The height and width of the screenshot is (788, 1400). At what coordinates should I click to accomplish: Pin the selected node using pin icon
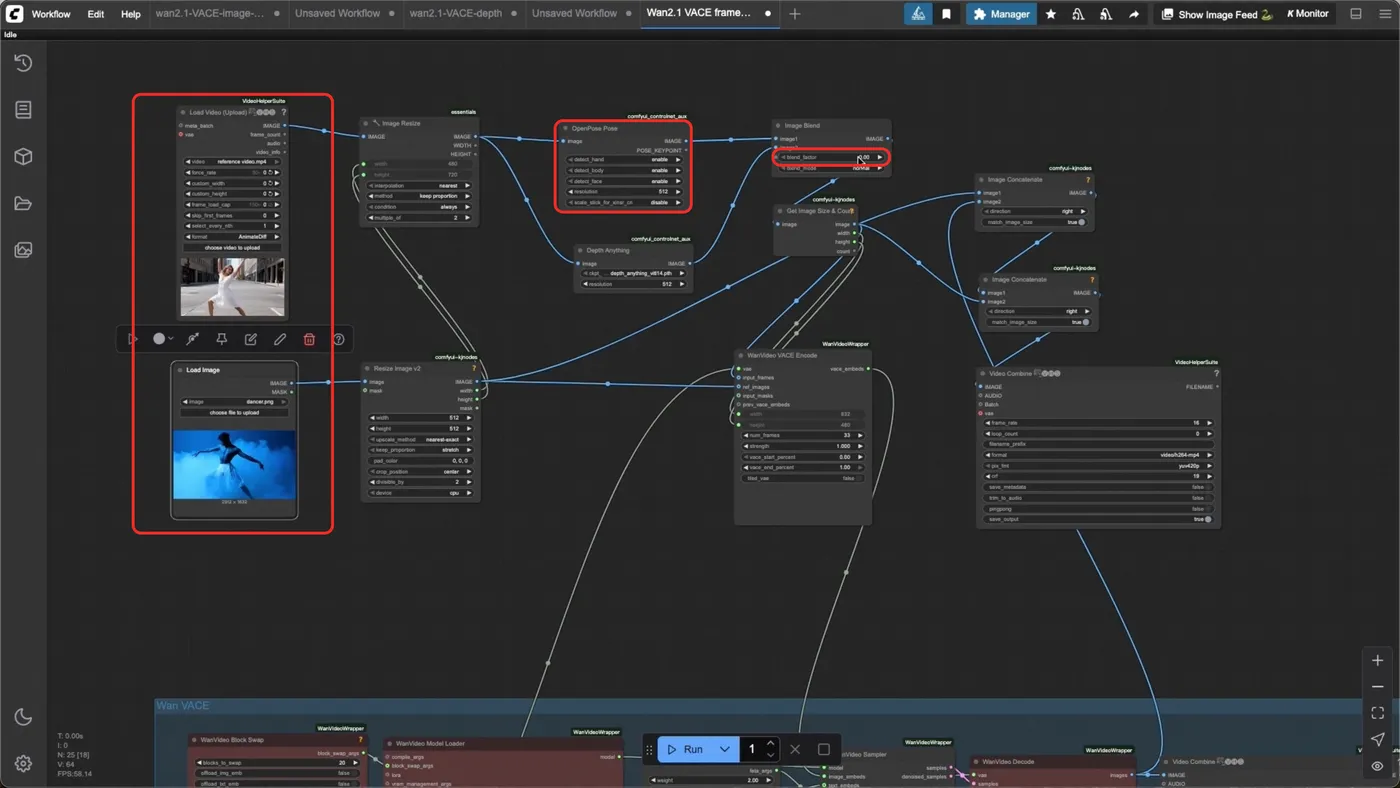[222, 339]
